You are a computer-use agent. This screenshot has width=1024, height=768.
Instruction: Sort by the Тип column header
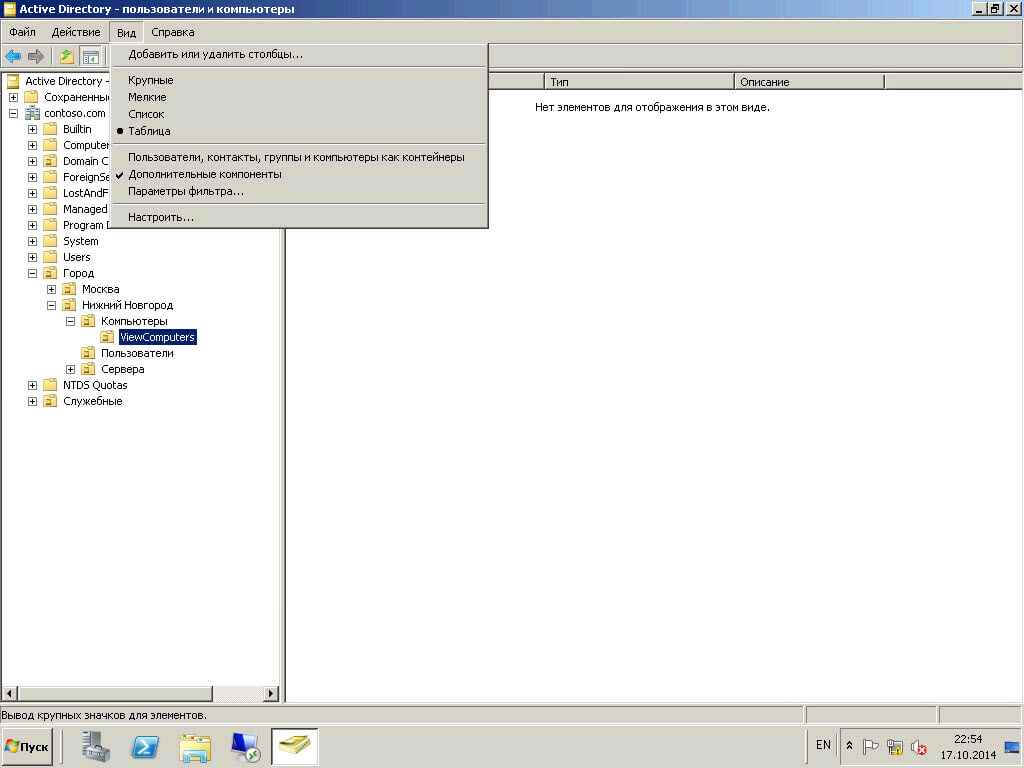(639, 82)
